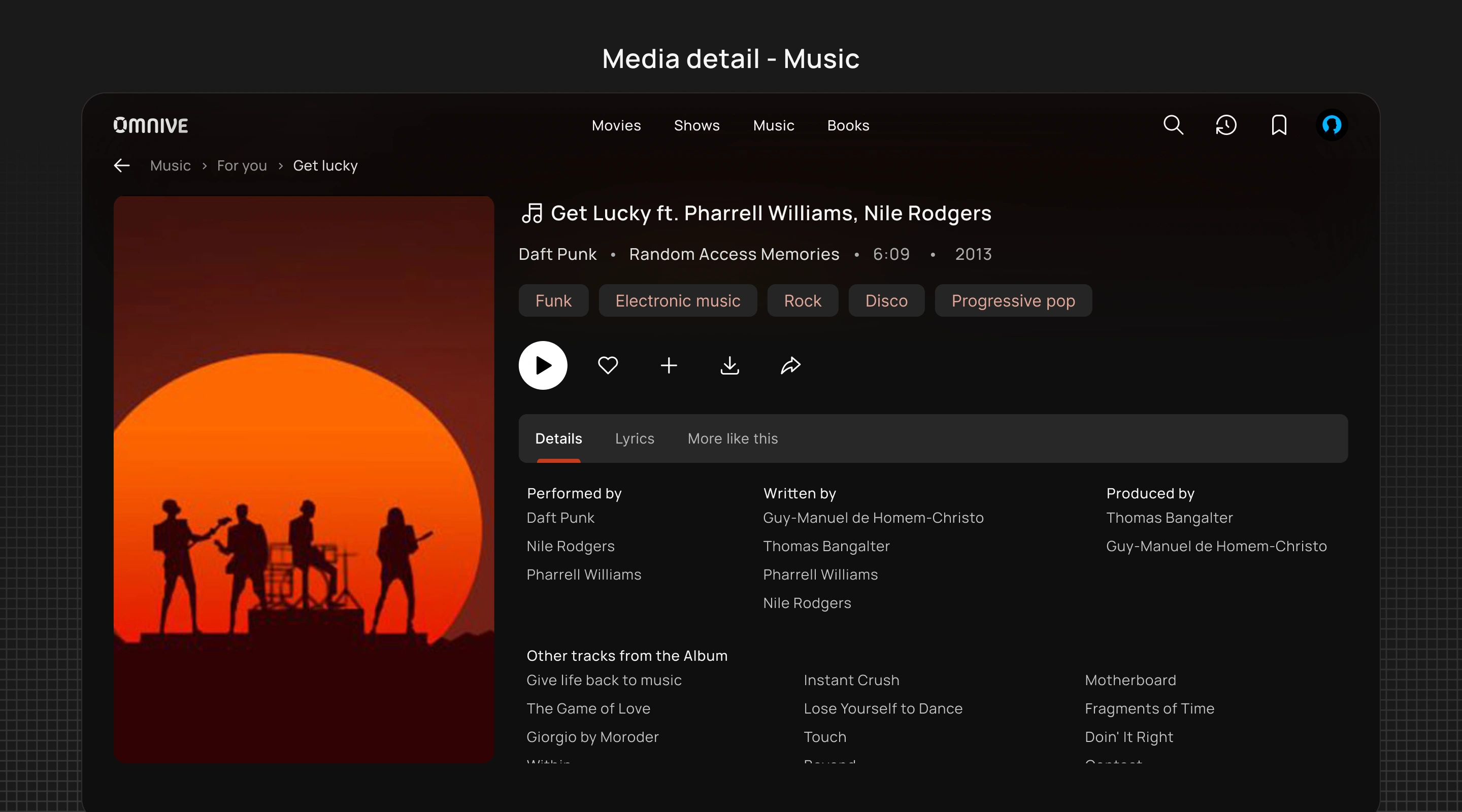This screenshot has width=1462, height=812.
Task: Click the Daft Punk album cover artwork
Action: [304, 479]
